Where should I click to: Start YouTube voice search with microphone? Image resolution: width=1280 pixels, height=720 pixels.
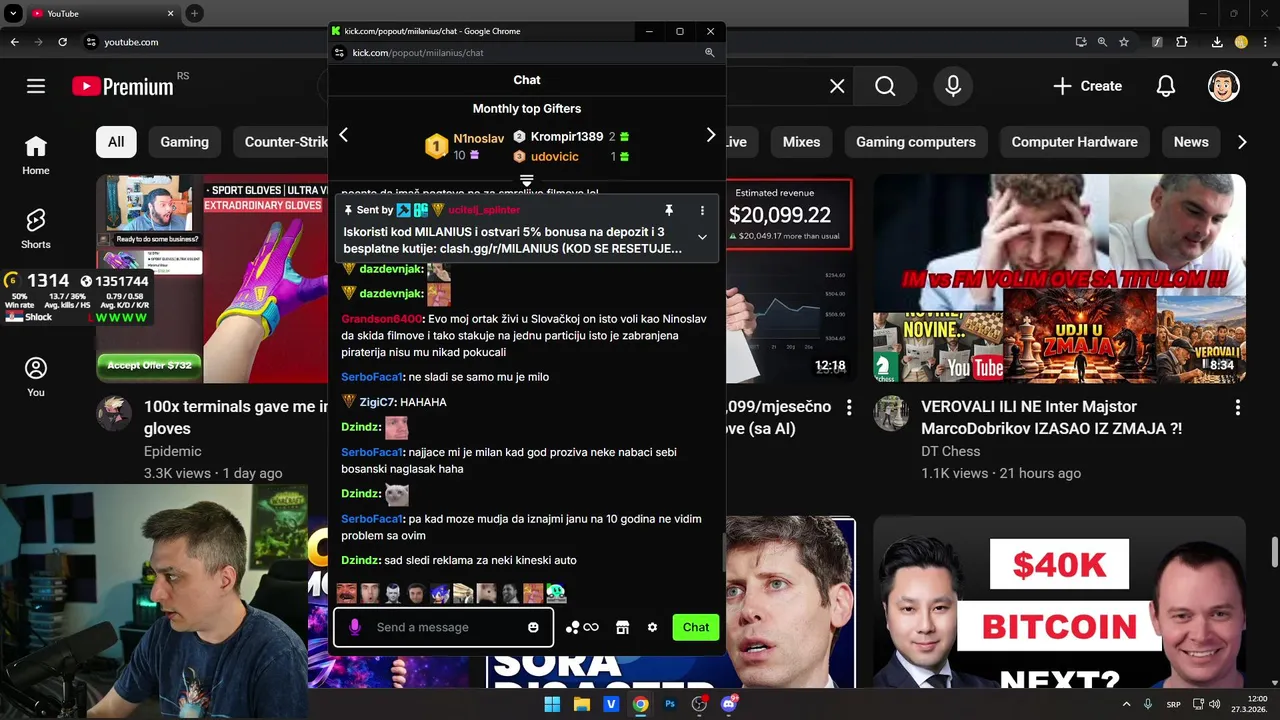(x=953, y=86)
